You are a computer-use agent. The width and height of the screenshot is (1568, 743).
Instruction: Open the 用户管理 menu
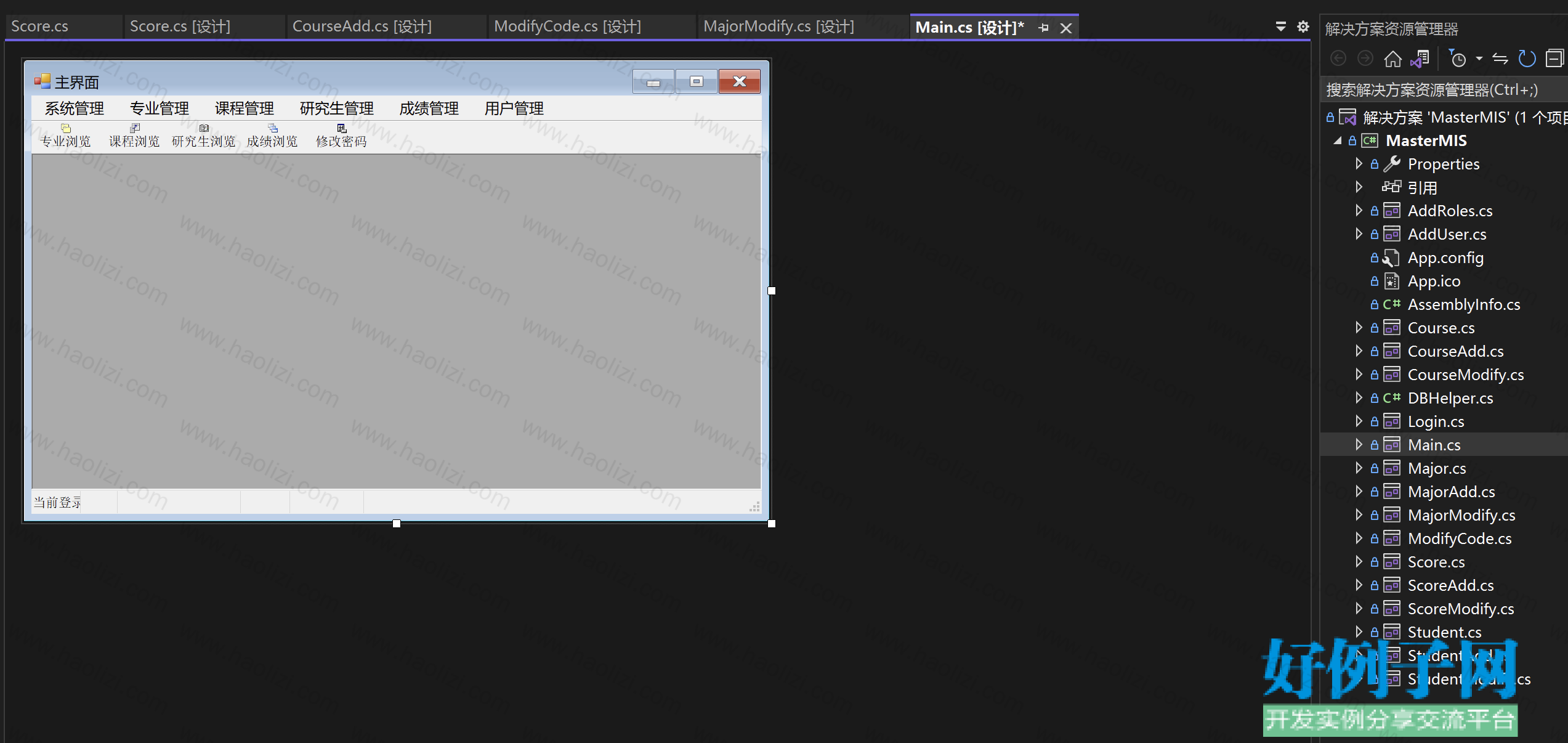[514, 108]
